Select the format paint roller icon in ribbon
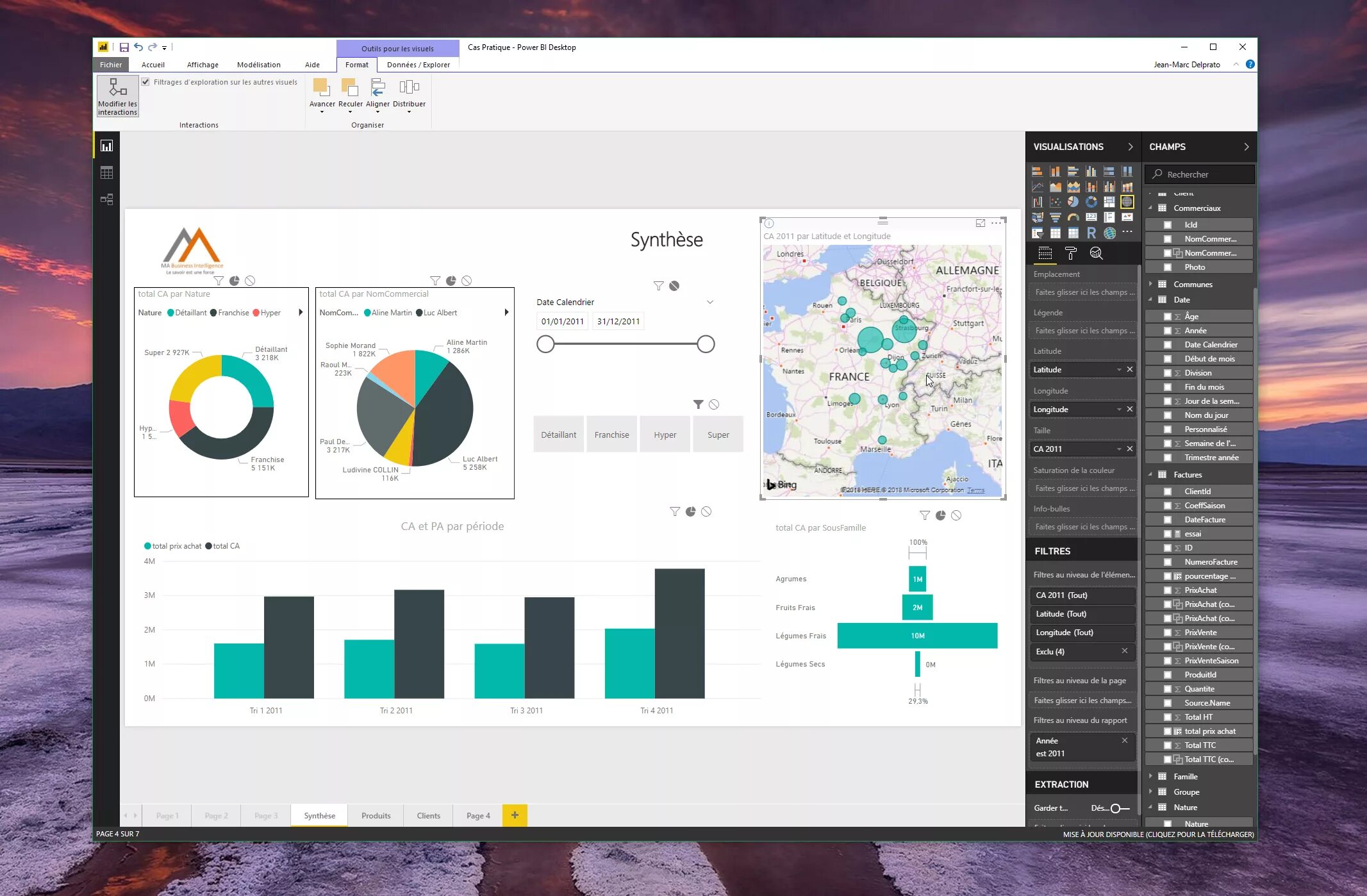This screenshot has width=1367, height=896. click(x=1071, y=253)
